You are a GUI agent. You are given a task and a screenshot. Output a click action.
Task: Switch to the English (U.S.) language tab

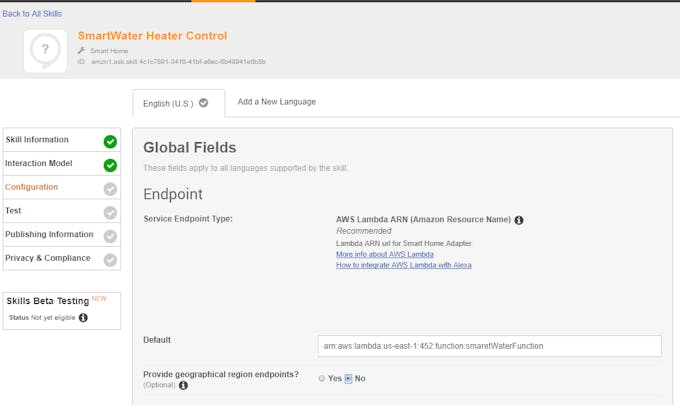pyautogui.click(x=179, y=103)
